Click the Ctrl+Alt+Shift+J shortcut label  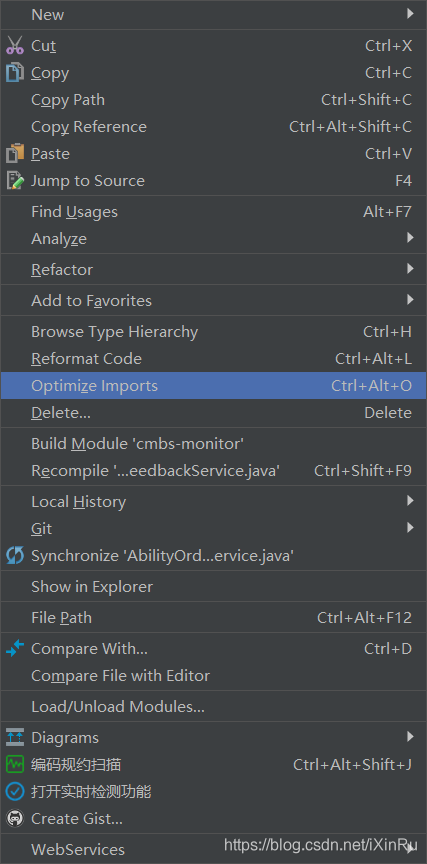click(x=353, y=764)
